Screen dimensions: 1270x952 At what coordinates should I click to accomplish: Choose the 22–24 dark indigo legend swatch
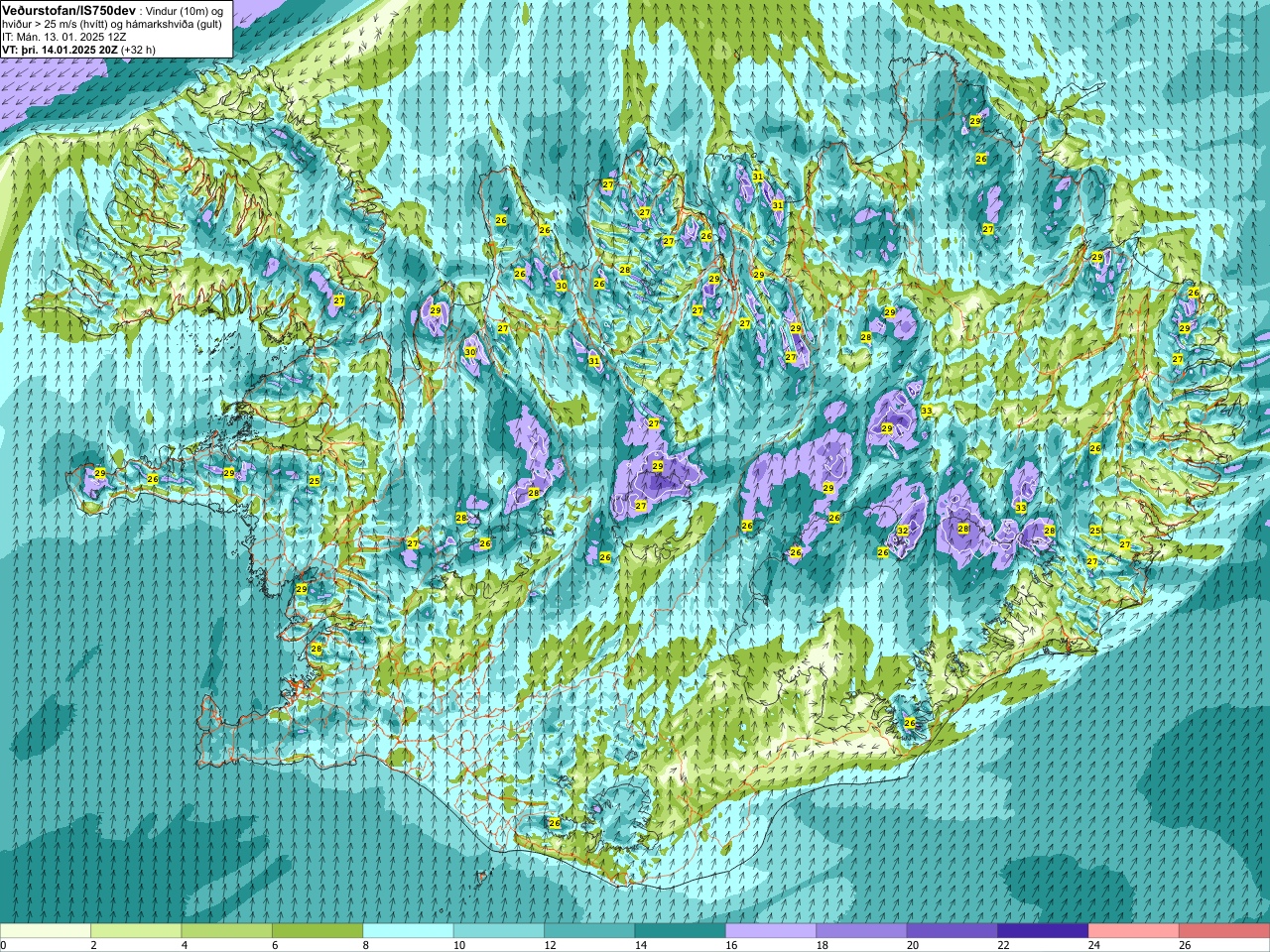[1043, 931]
